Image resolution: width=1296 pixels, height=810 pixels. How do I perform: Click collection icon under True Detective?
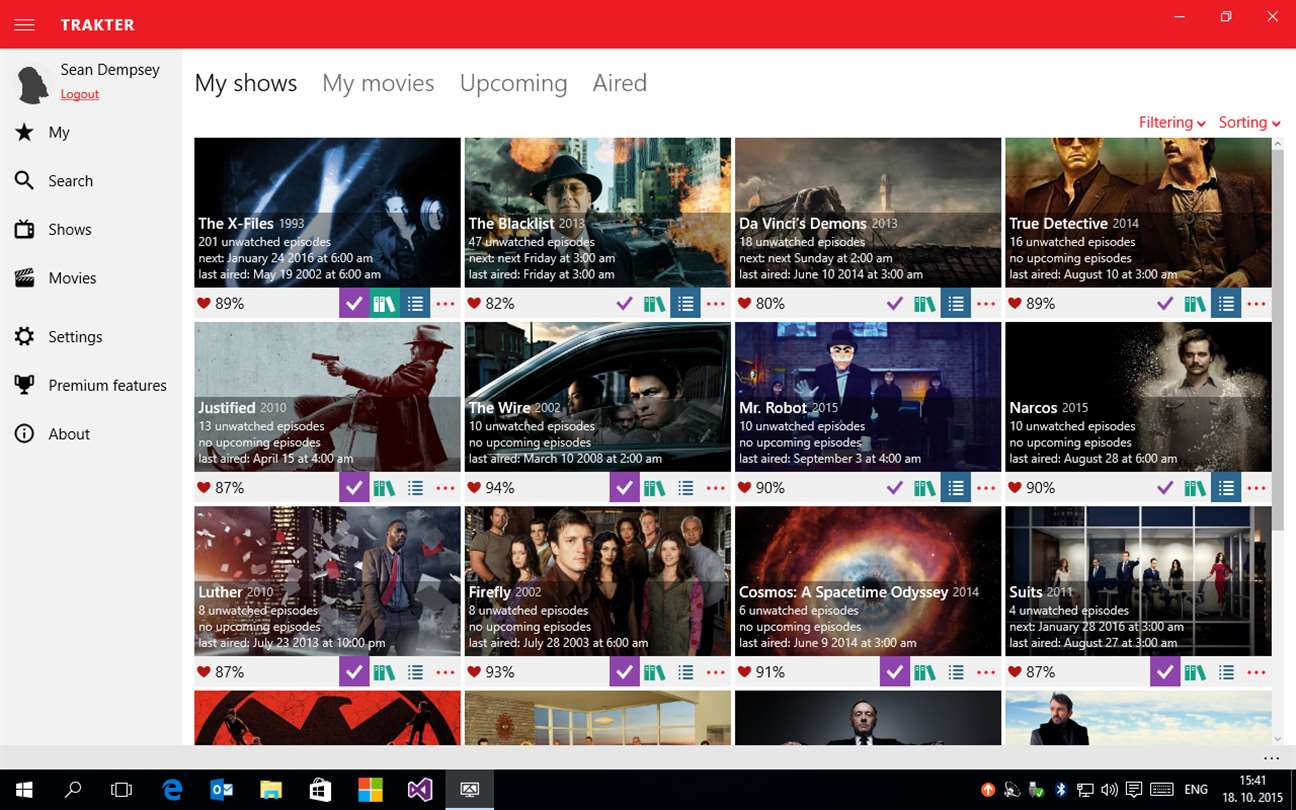tap(1195, 303)
